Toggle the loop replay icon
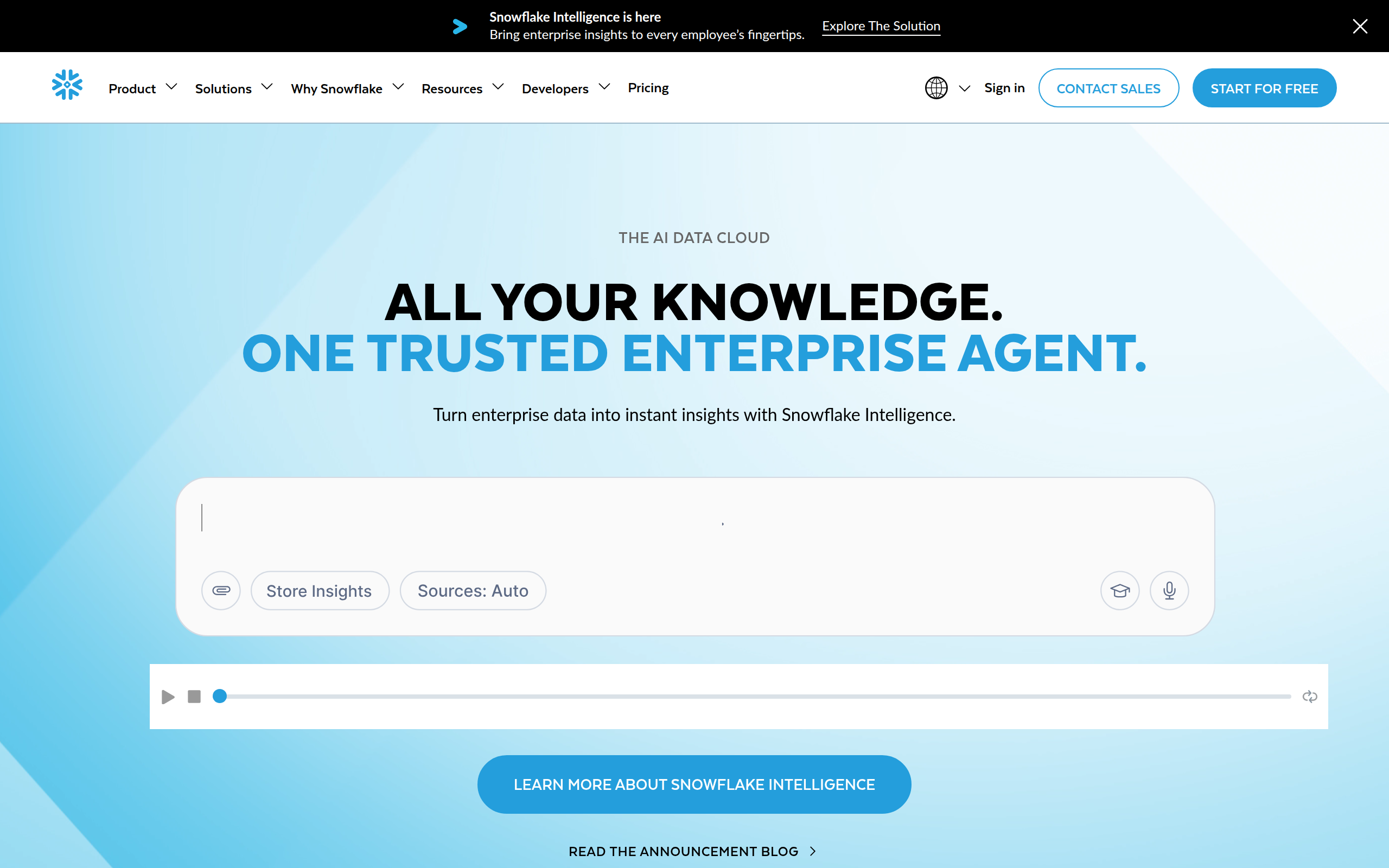The image size is (1389, 868). 1309,697
